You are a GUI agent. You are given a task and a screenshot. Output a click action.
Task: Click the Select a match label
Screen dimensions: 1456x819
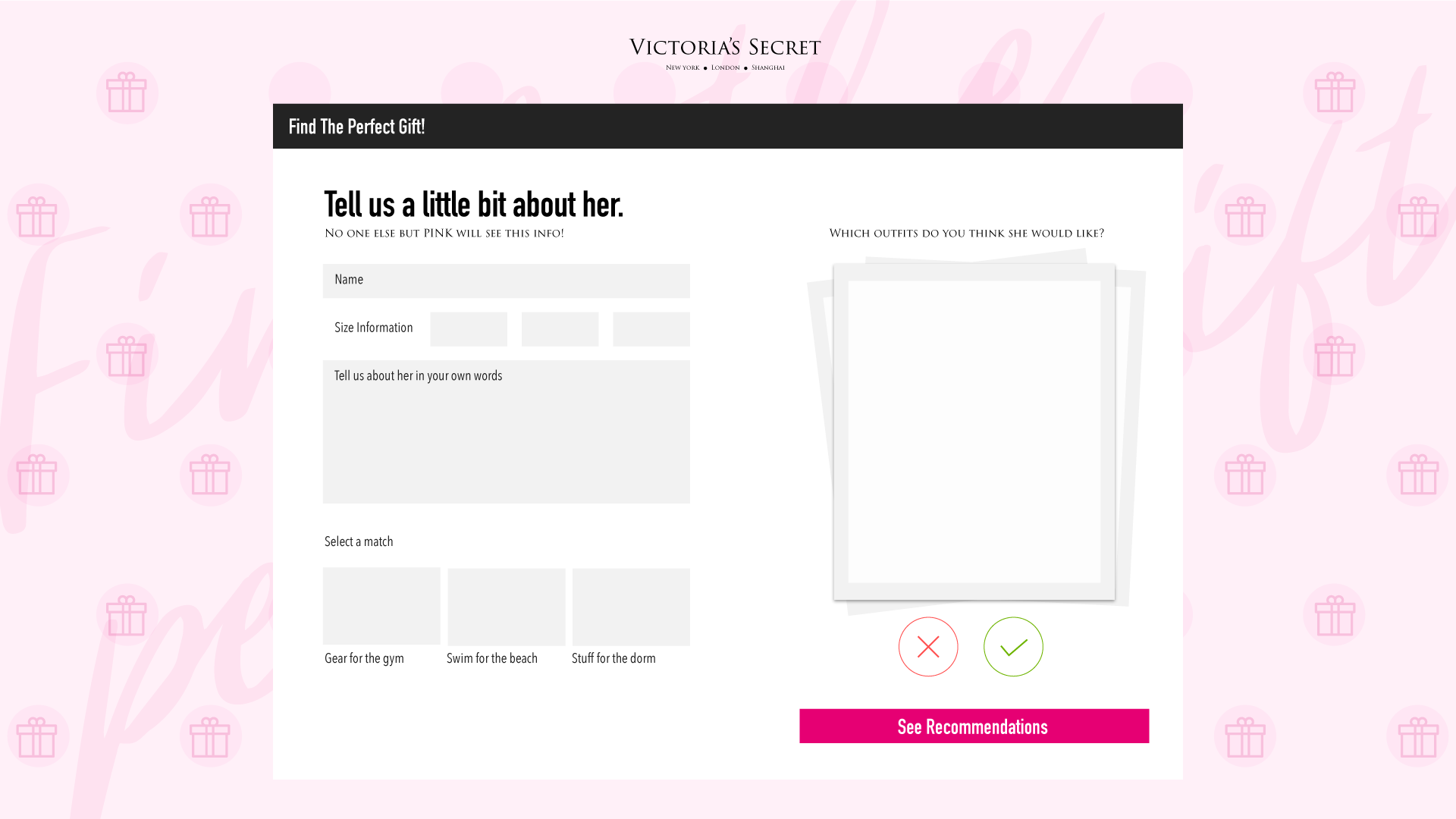coord(359,541)
